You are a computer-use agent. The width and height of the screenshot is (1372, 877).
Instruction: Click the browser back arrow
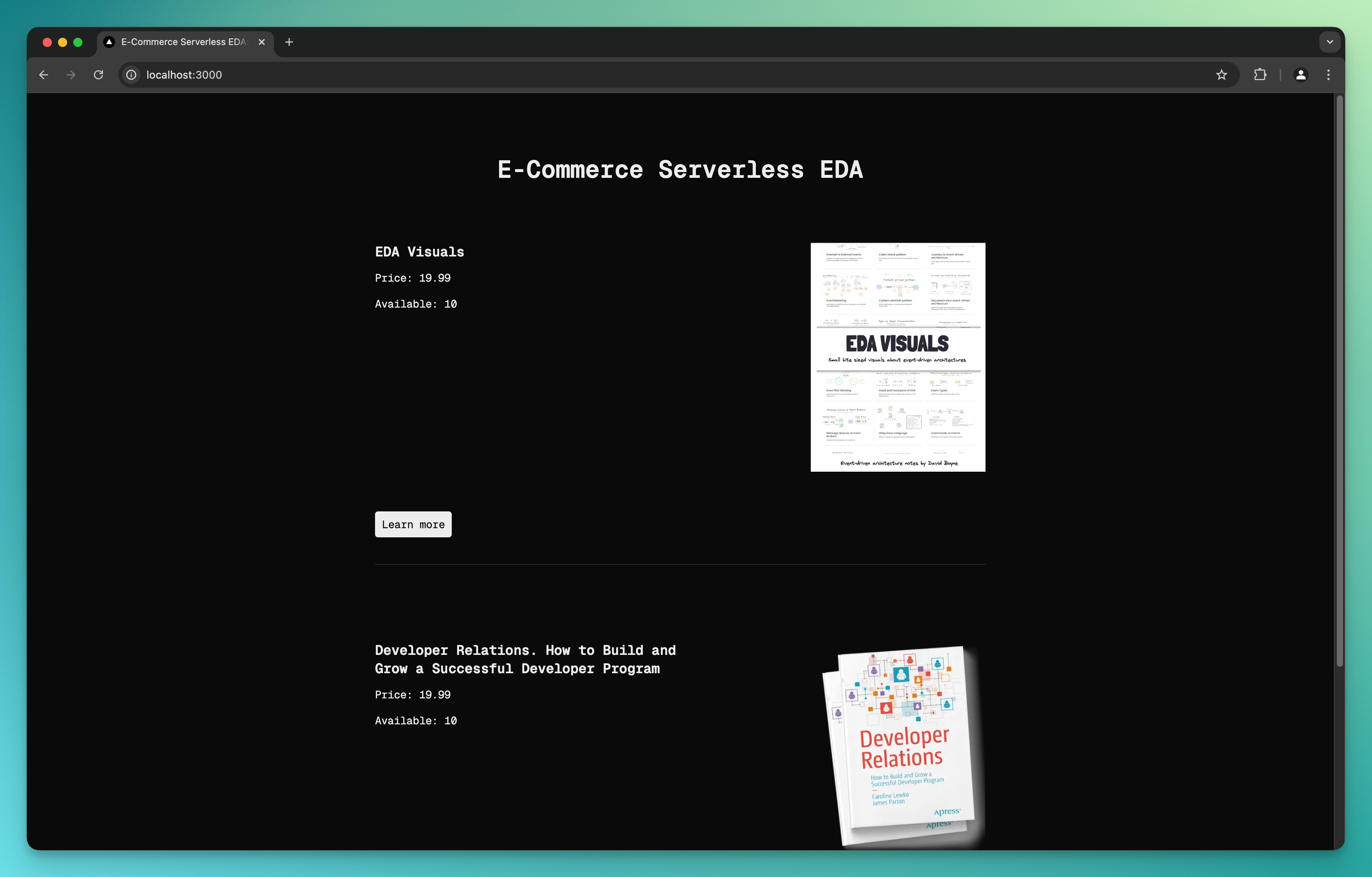point(44,75)
